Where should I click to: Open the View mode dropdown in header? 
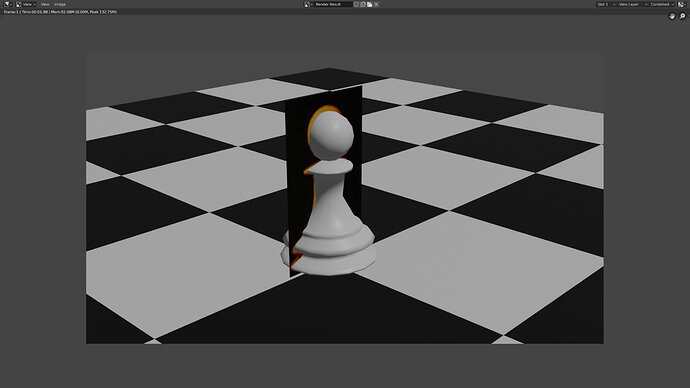tap(26, 4)
